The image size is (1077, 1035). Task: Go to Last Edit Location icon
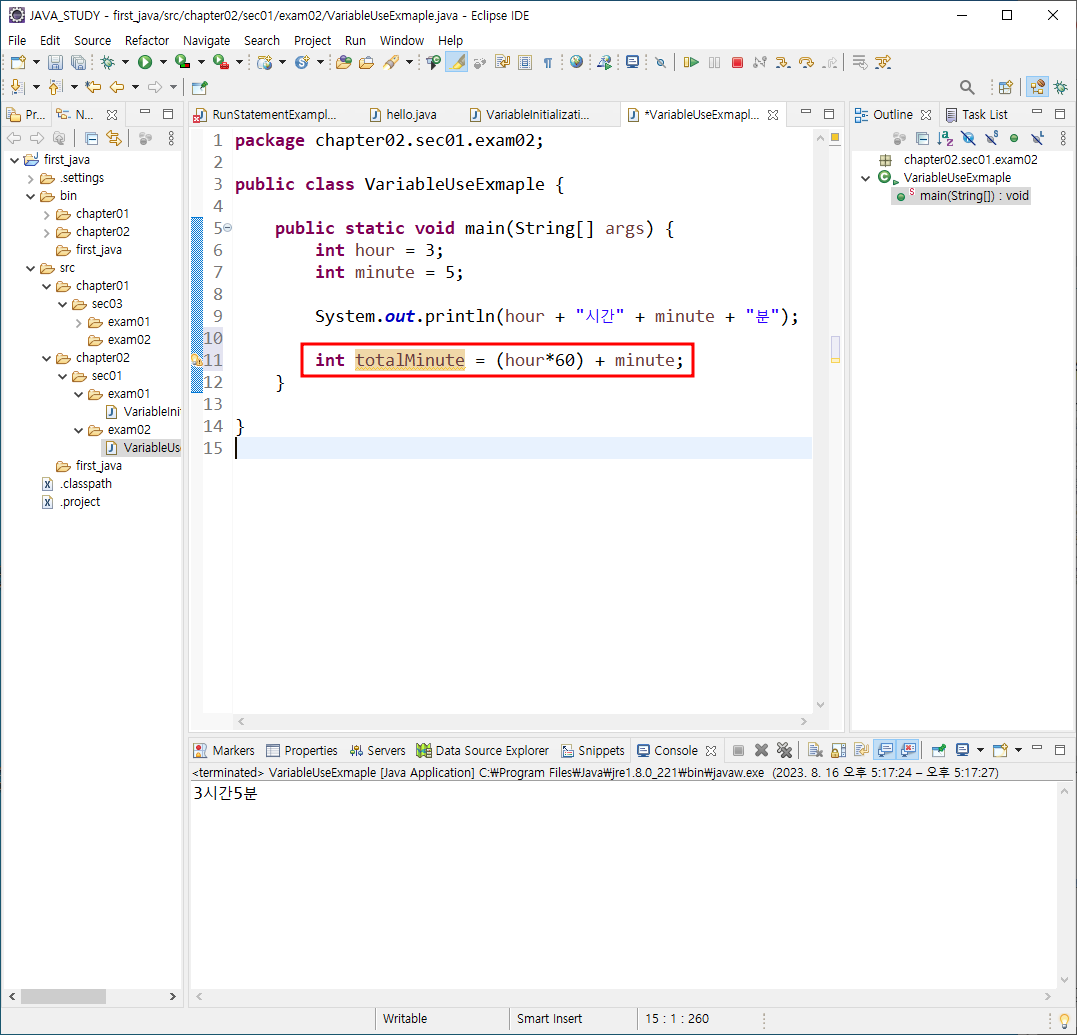coord(93,87)
